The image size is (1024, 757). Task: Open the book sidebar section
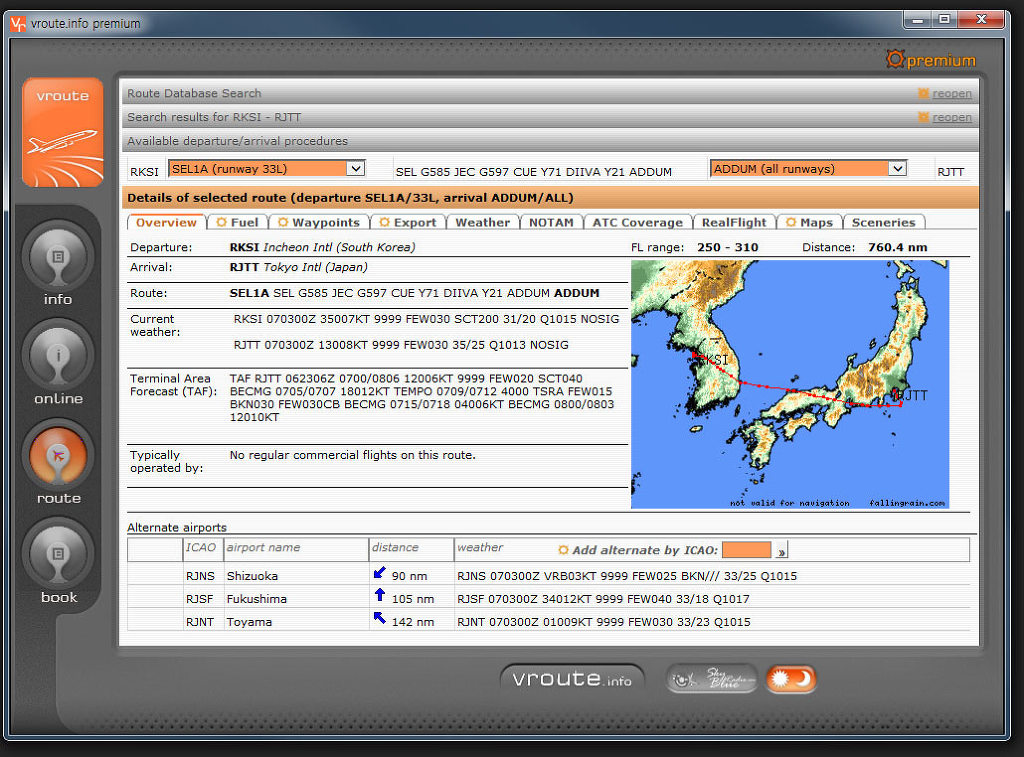58,555
